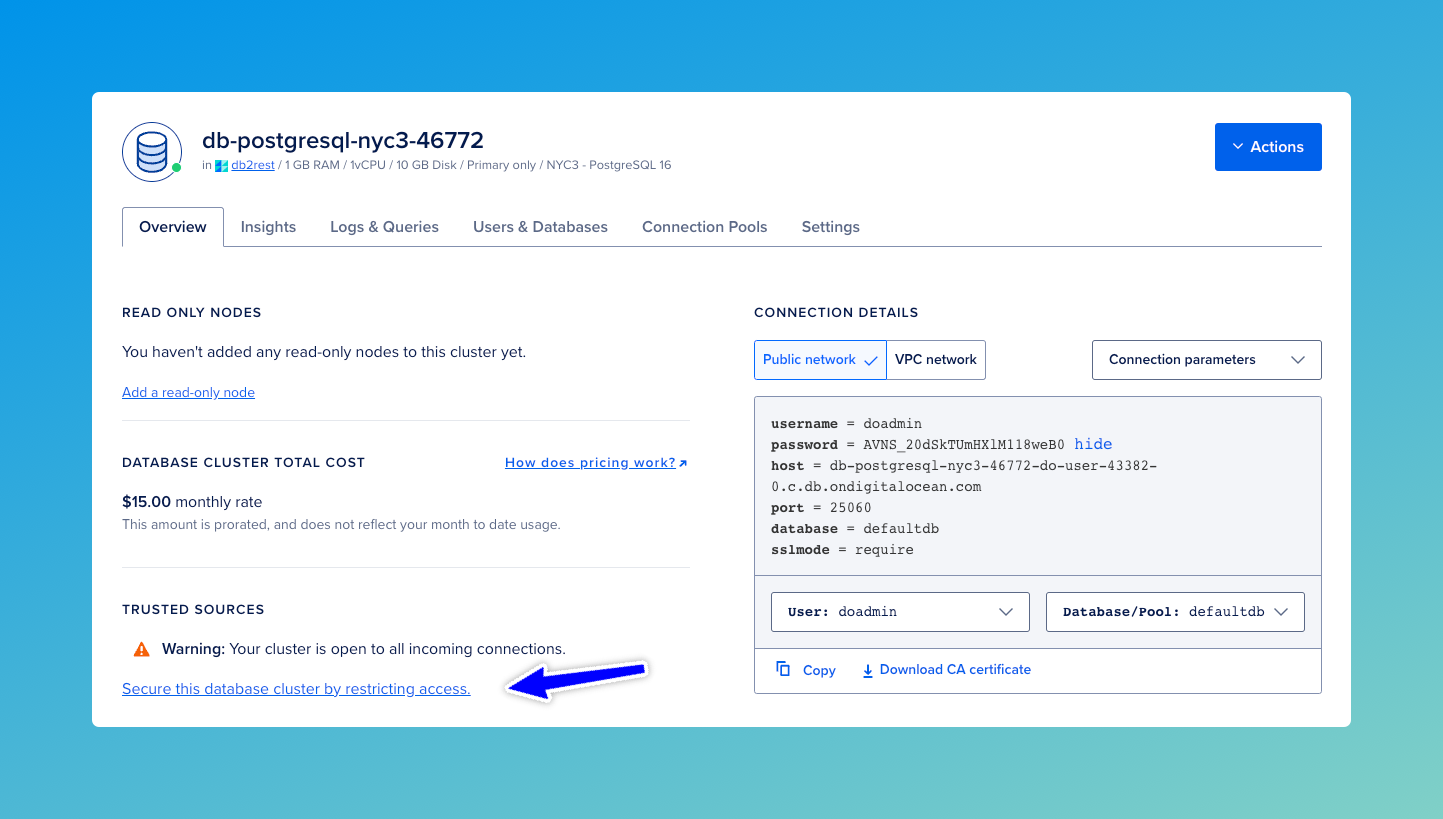Image resolution: width=1443 pixels, height=819 pixels.
Task: Add a read-only node
Action: [188, 392]
